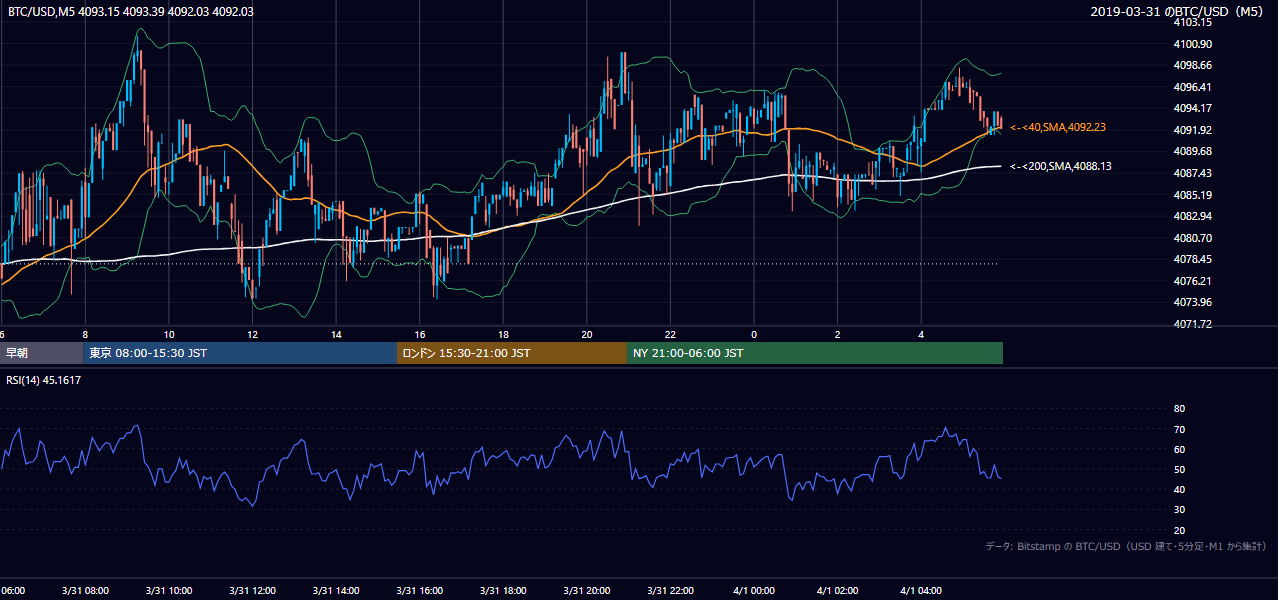The image size is (1278, 600).
Task: Click hour label 16 under price chart
Action: (420, 334)
